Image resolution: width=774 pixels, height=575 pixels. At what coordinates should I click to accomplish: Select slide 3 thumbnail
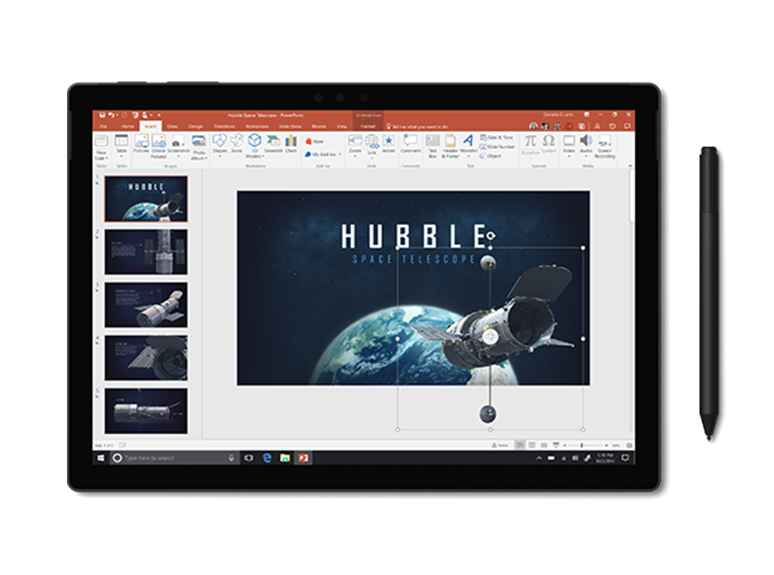(x=146, y=305)
